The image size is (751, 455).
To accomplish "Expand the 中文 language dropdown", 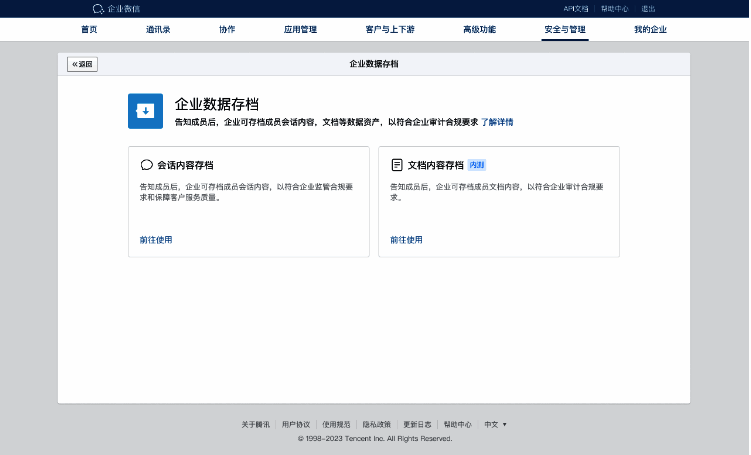I will pos(495,424).
